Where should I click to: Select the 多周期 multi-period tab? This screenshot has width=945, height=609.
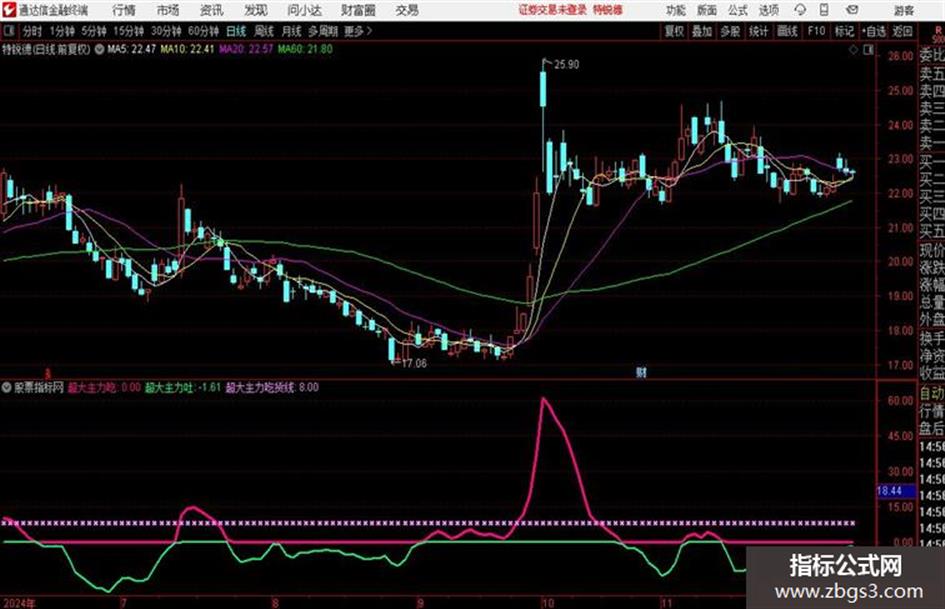[322, 31]
